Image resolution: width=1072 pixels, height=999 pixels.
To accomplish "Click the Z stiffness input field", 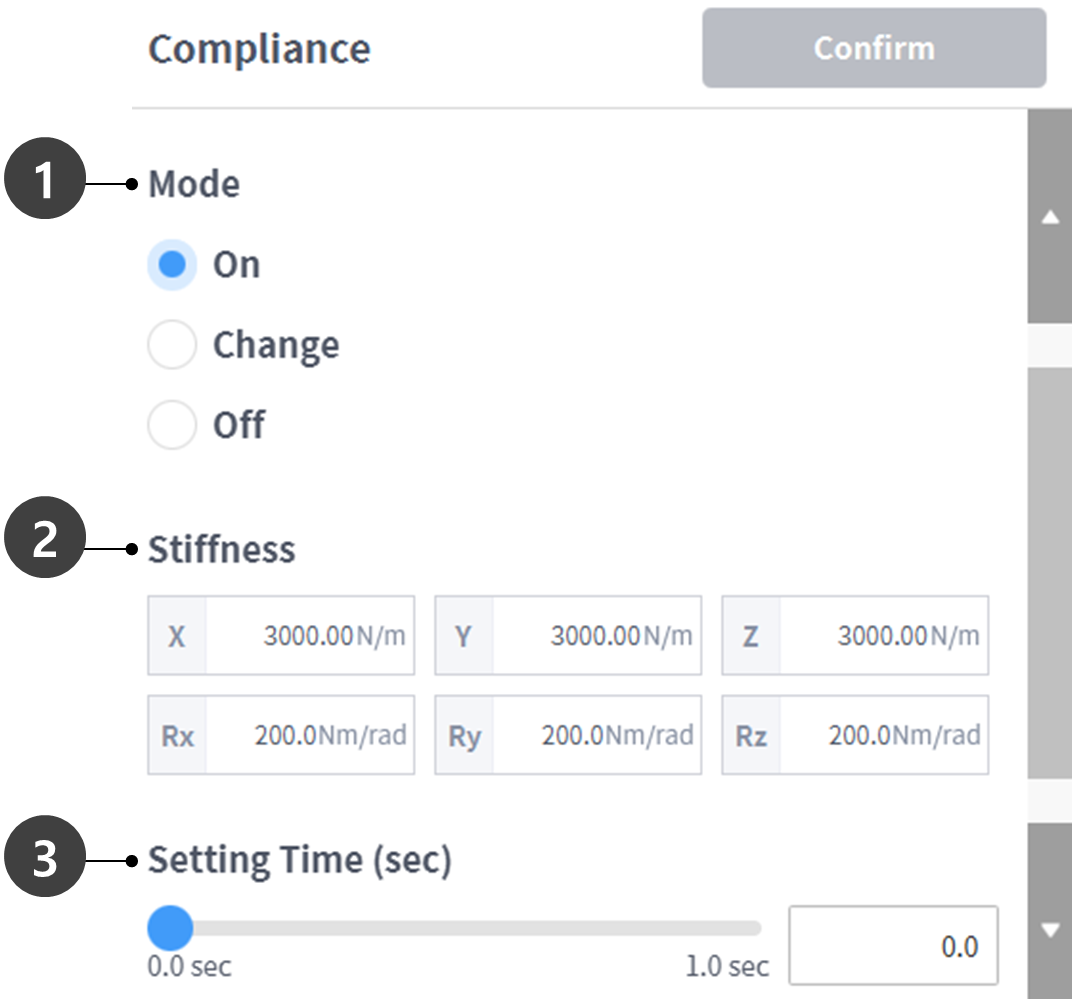I will [880, 636].
